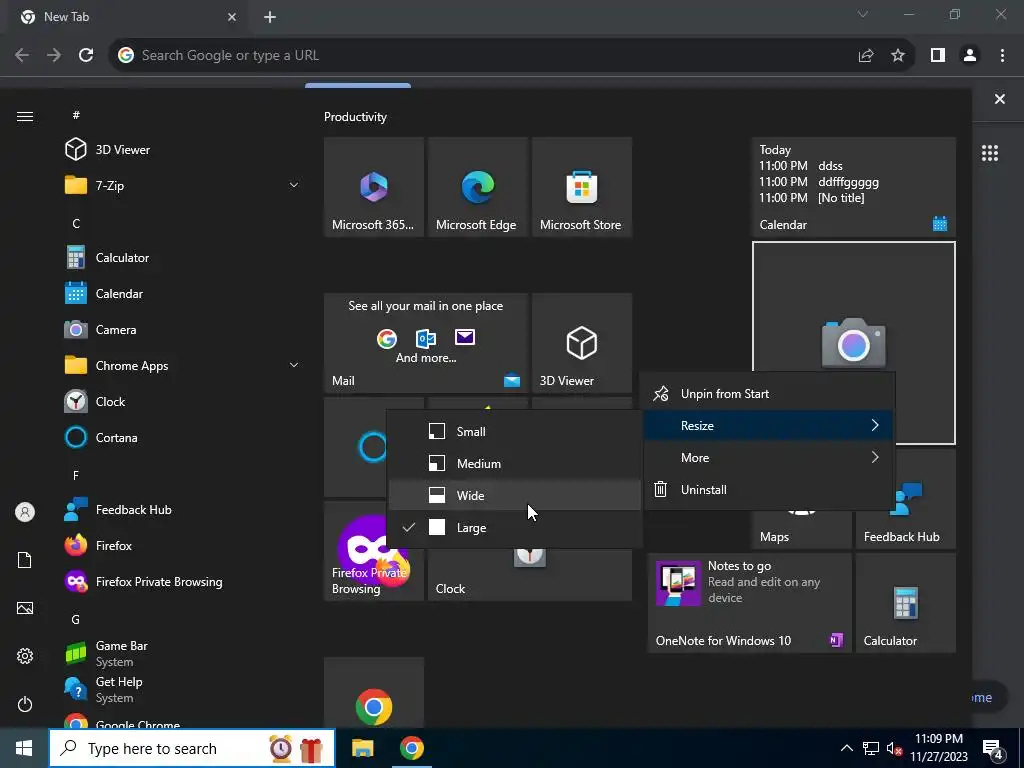The image size is (1024, 768).
Task: Open 3D Viewer from the app list
Action: [183, 150]
